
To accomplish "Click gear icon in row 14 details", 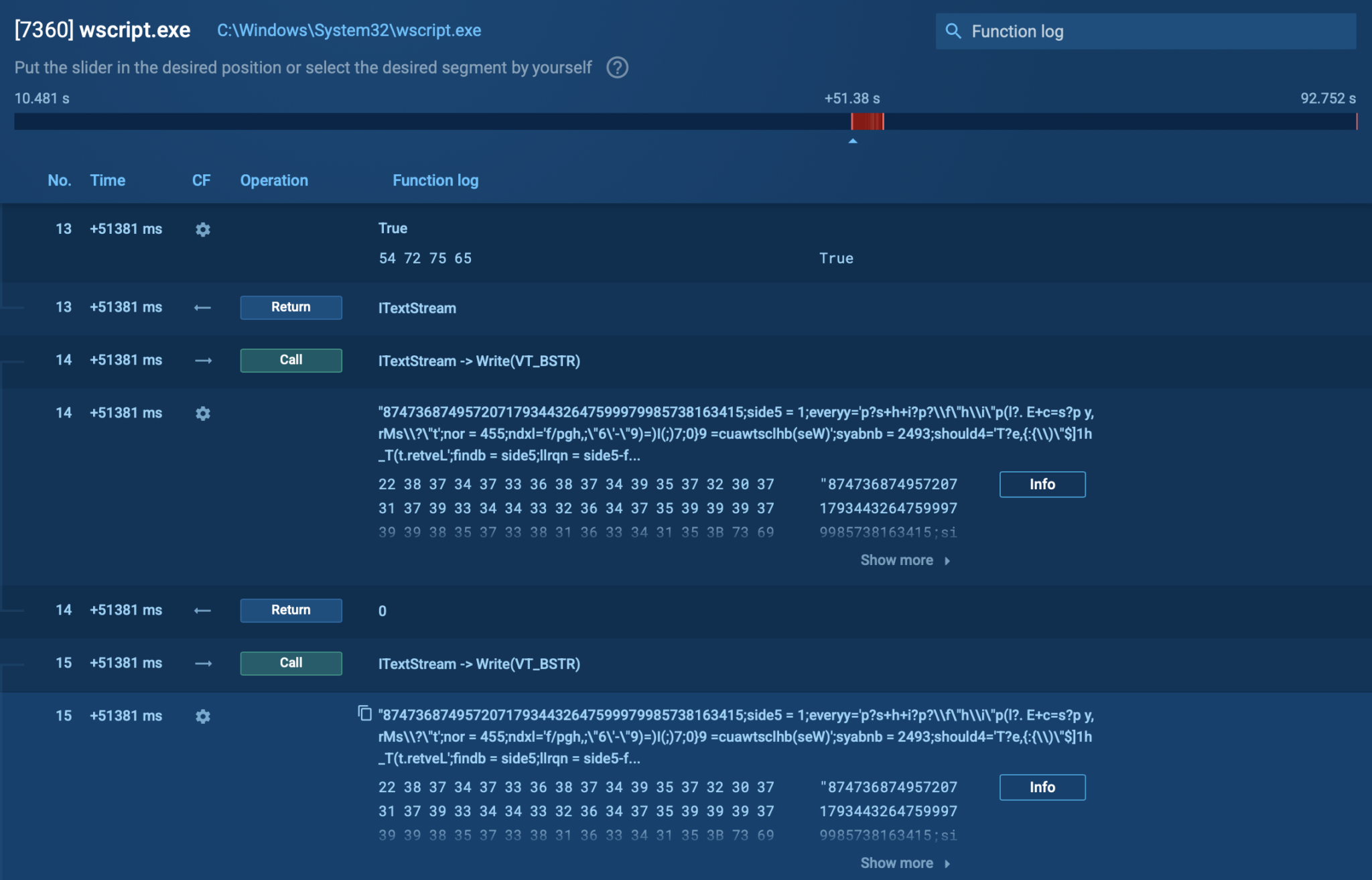I will click(202, 414).
